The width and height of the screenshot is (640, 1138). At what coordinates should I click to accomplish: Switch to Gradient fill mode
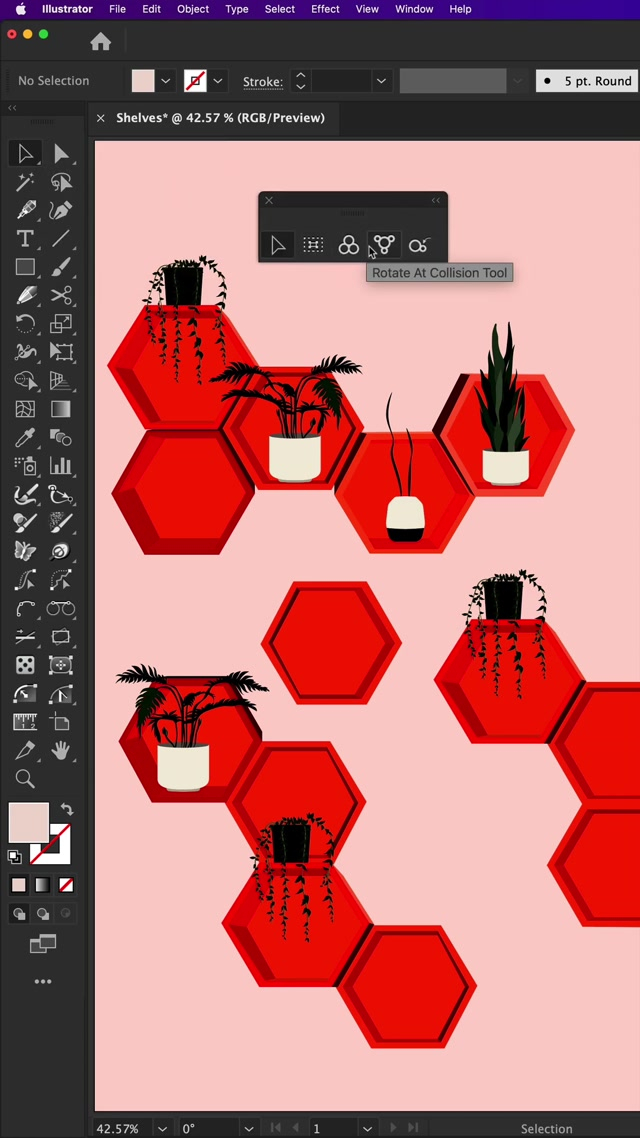42,885
